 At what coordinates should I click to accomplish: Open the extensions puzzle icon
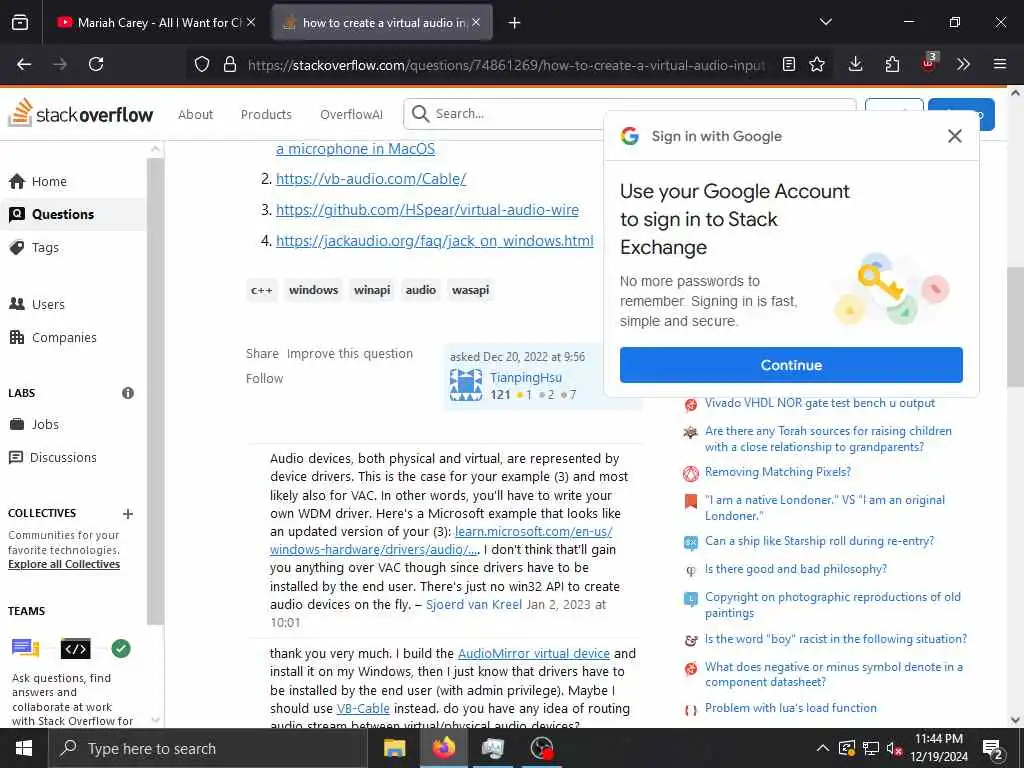click(x=892, y=64)
